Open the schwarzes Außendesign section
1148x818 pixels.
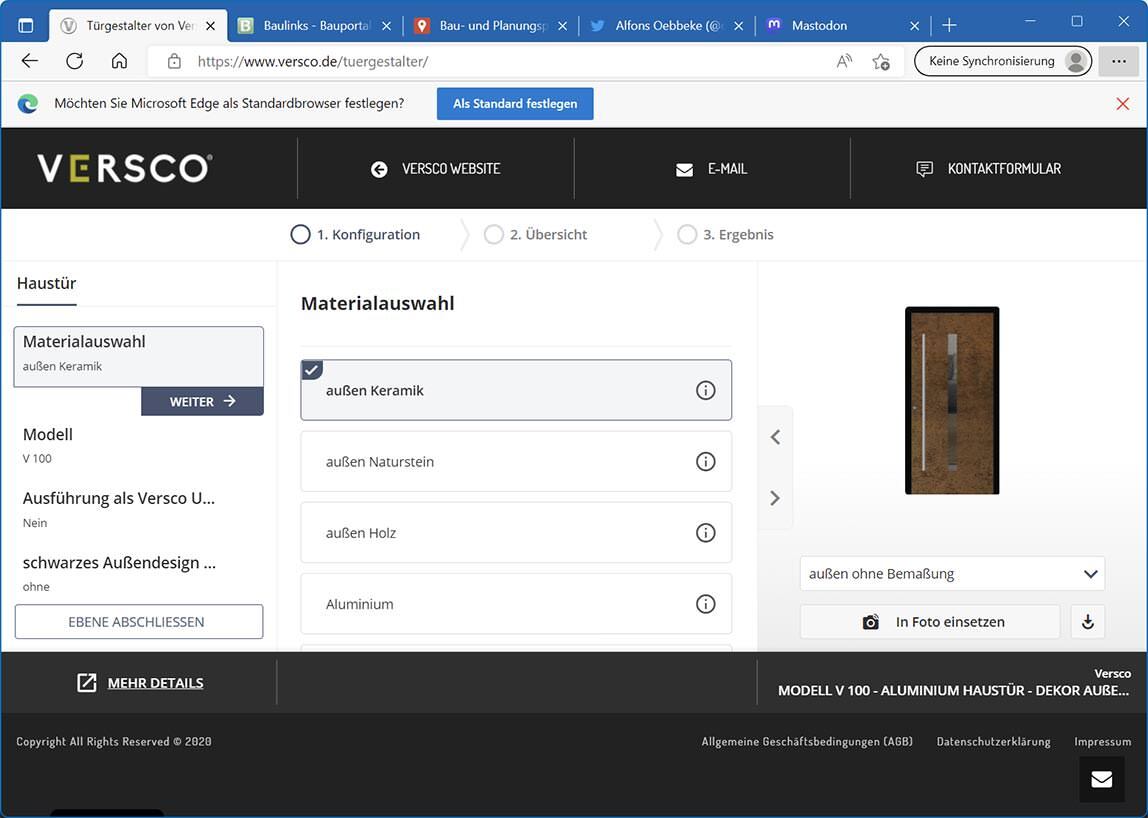pyautogui.click(x=138, y=573)
